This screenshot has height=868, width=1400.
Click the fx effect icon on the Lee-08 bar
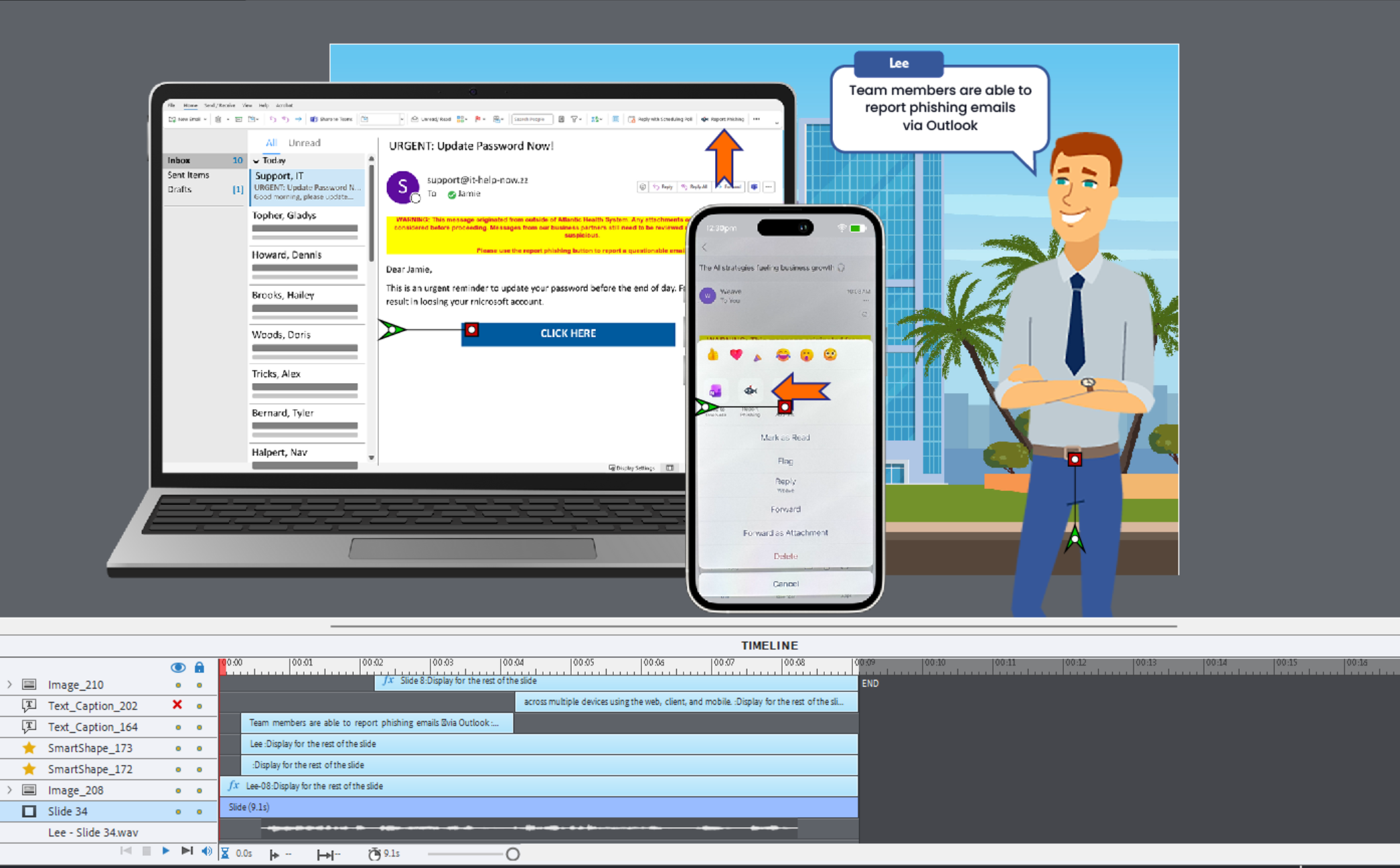pyautogui.click(x=233, y=786)
